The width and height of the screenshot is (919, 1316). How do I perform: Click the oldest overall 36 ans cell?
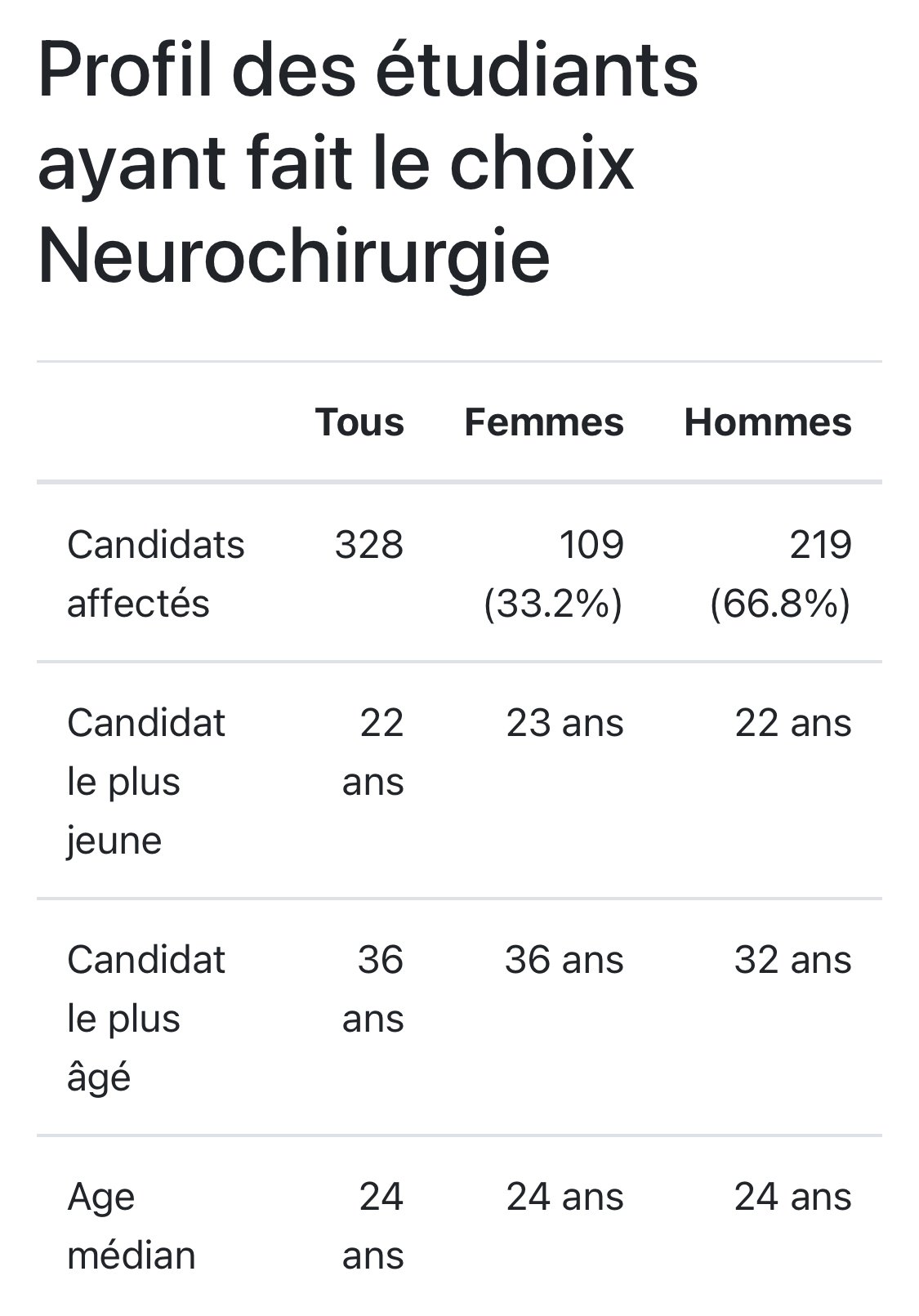tap(373, 989)
